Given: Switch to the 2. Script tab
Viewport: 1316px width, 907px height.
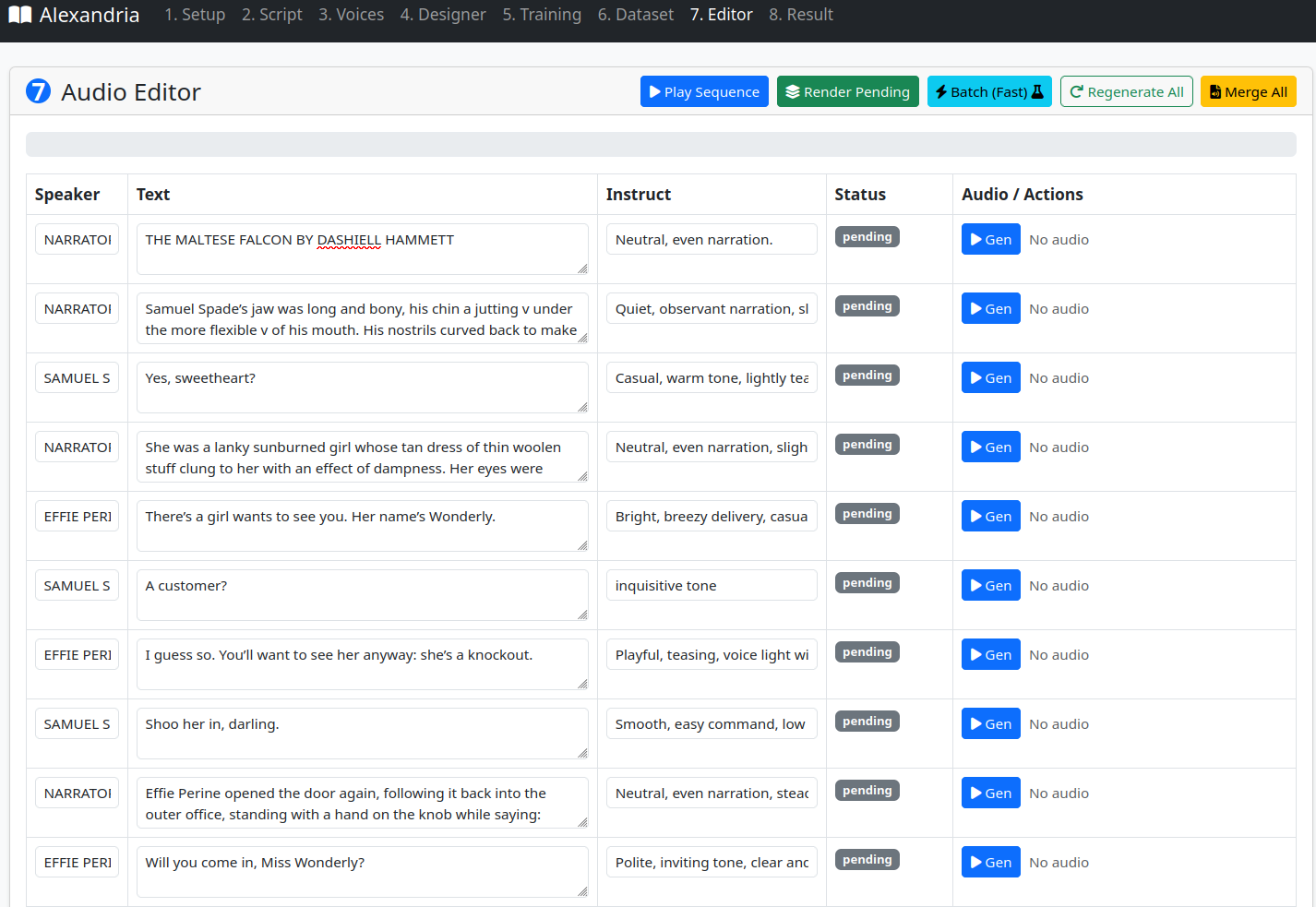Looking at the screenshot, I should click(271, 15).
